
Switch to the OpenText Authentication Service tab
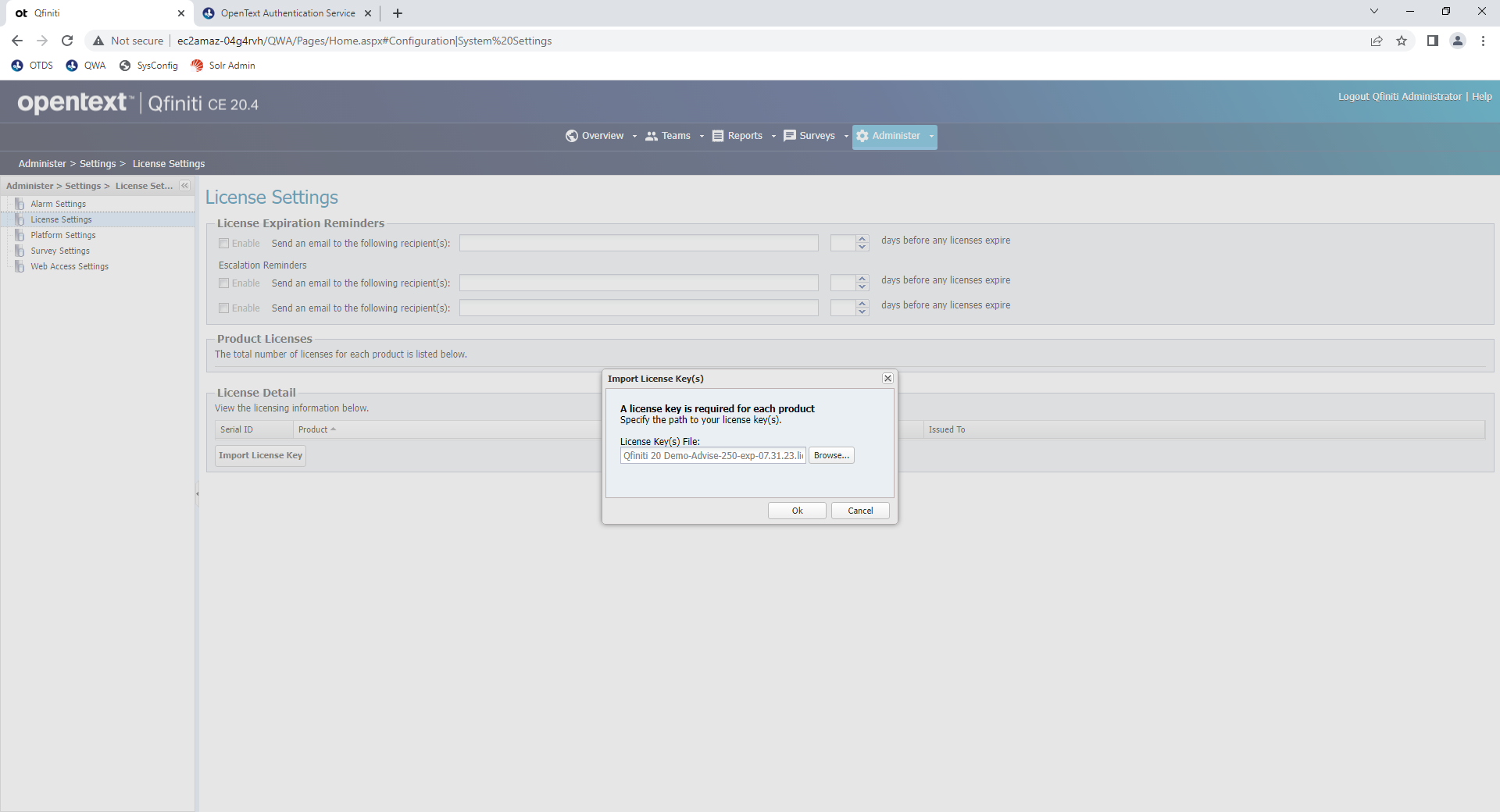click(x=281, y=13)
